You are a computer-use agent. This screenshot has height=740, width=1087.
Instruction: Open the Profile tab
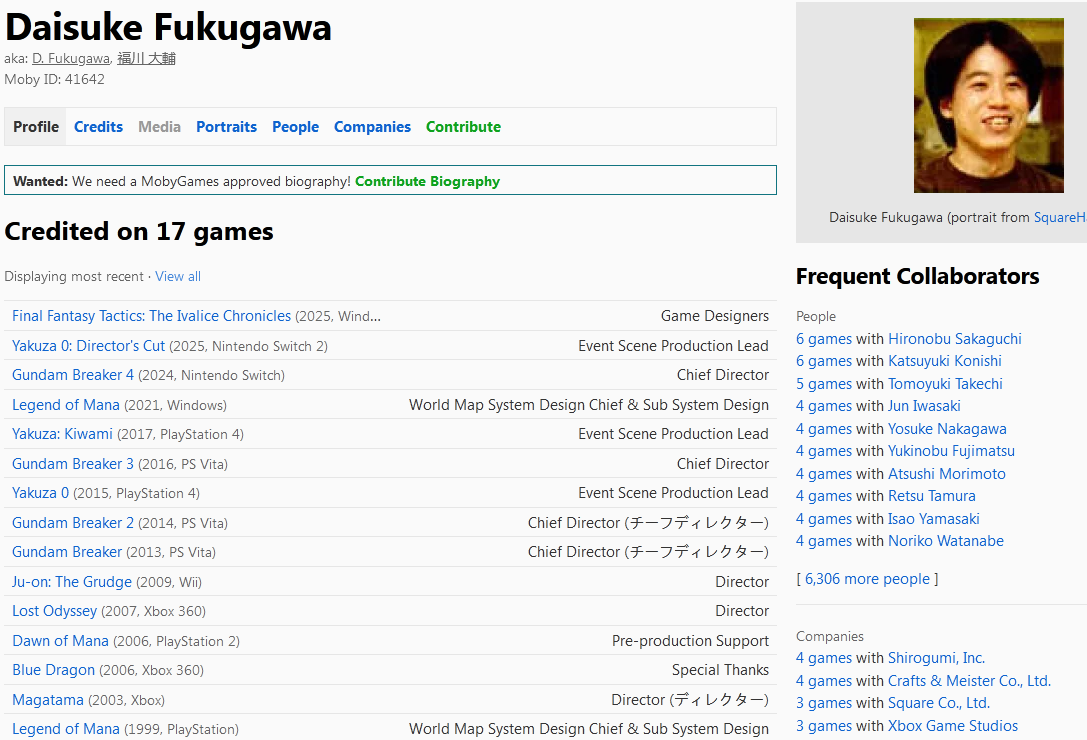tap(35, 127)
